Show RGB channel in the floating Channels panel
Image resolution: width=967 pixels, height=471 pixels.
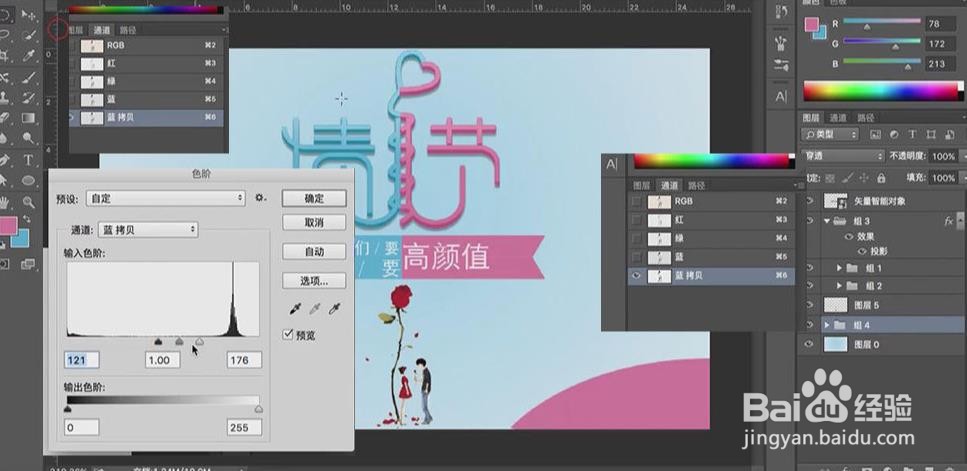[x=636, y=201]
